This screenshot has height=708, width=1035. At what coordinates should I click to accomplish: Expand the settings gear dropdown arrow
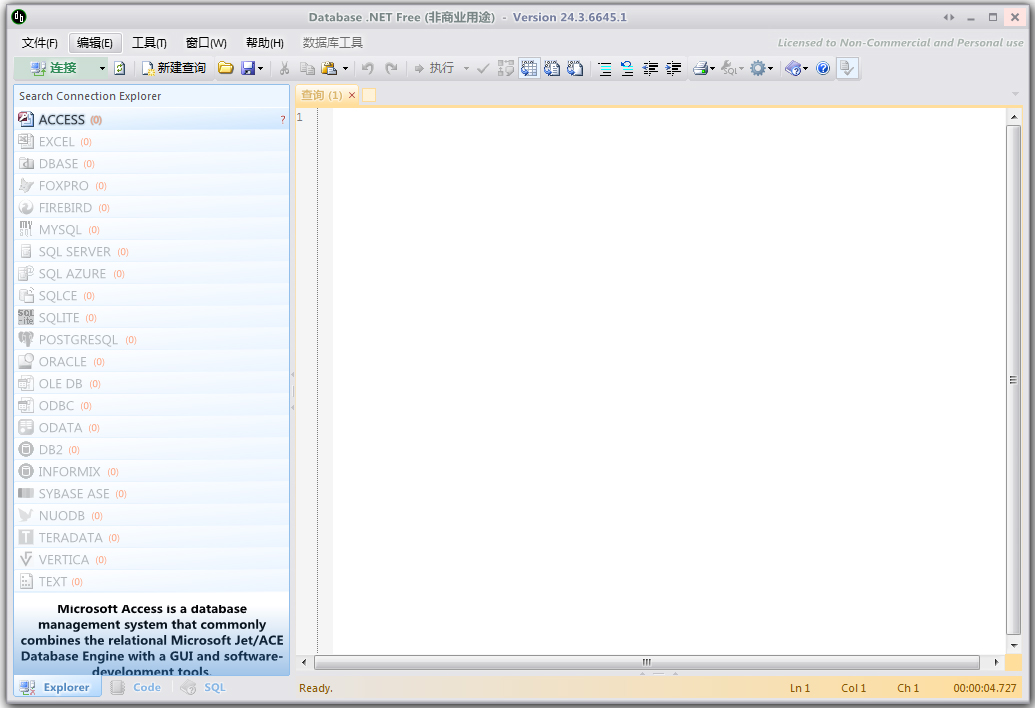[x=770, y=68]
